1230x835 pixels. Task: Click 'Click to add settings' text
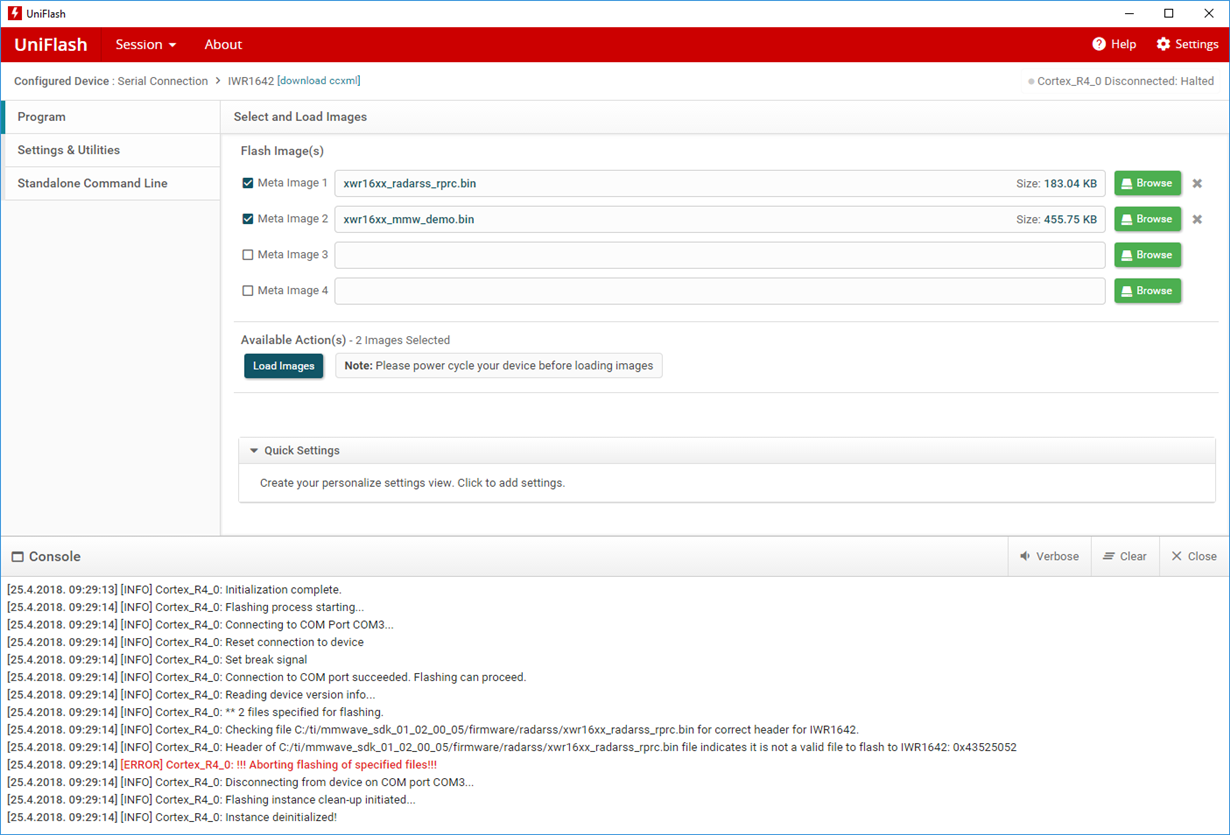[x=511, y=483]
